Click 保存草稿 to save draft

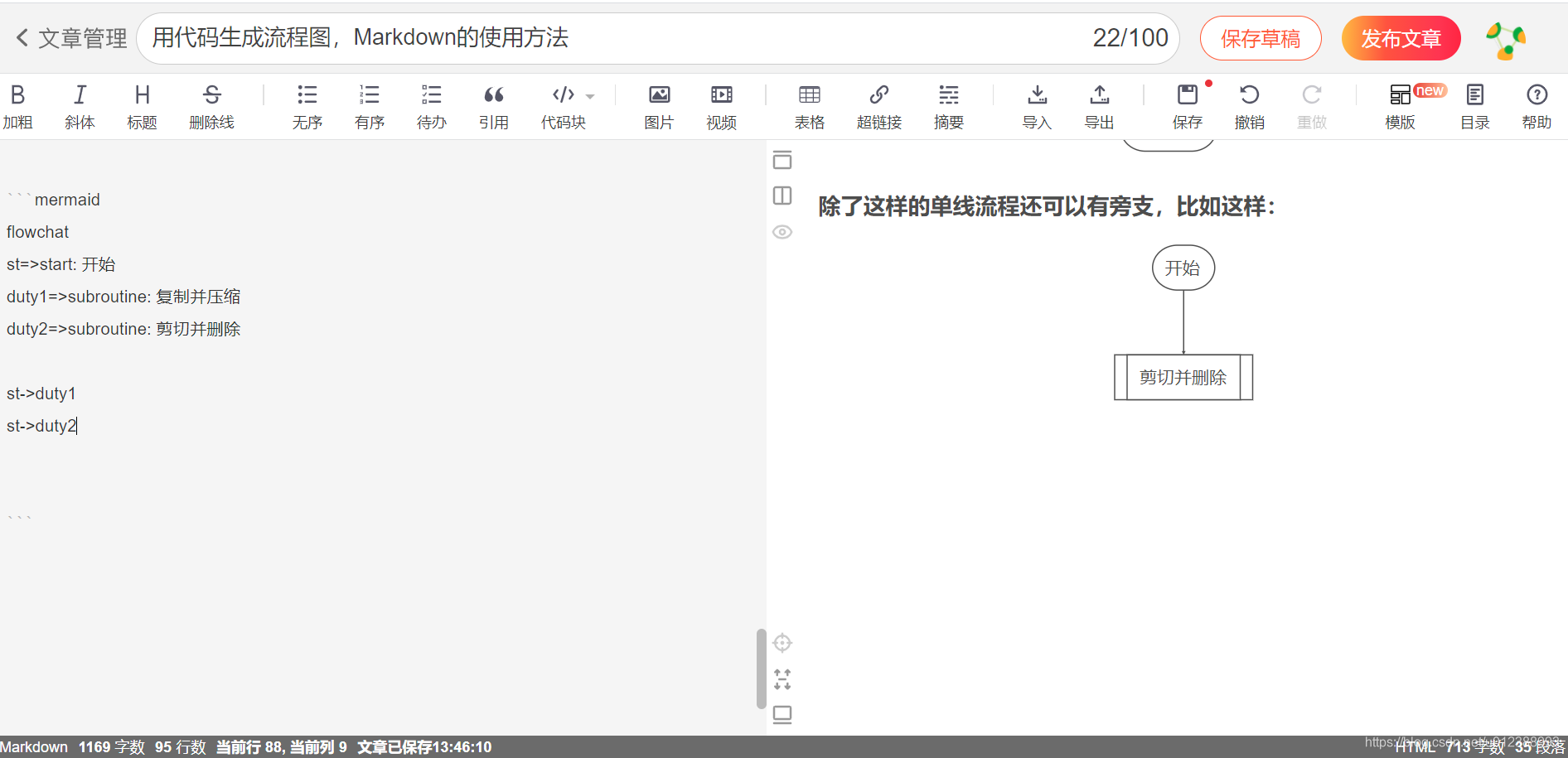[x=1261, y=38]
